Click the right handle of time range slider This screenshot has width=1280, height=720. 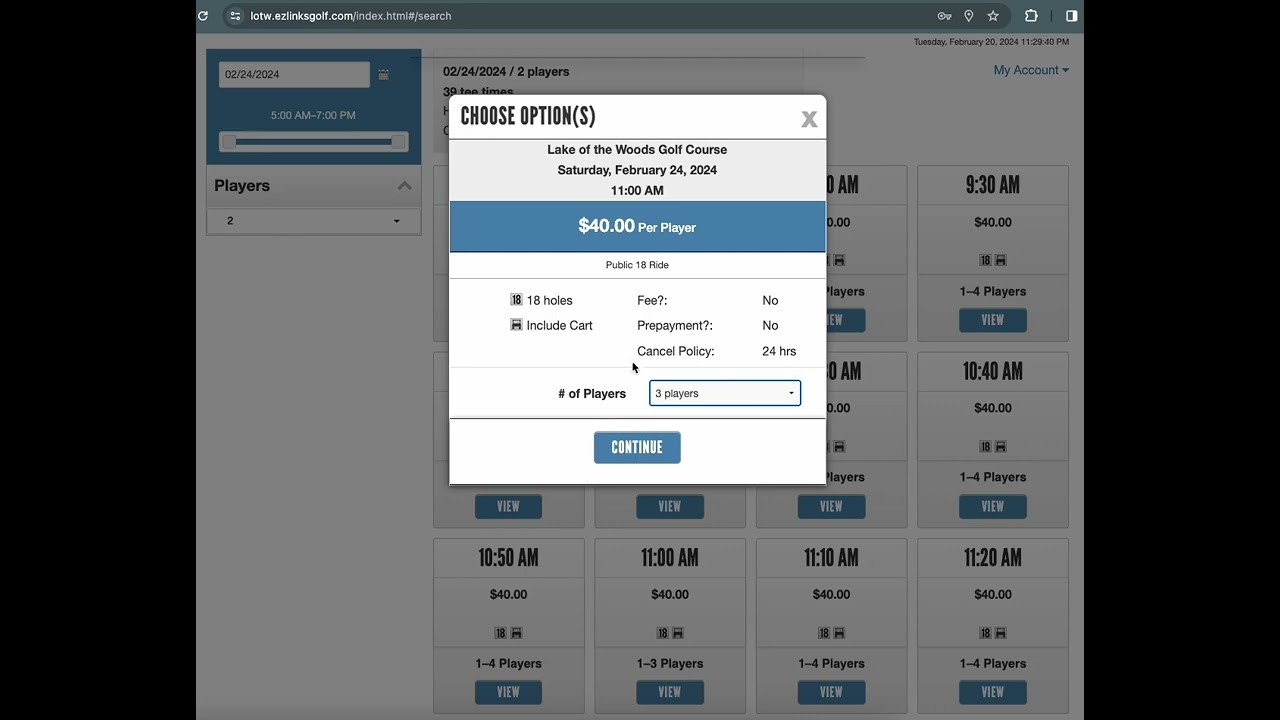pyautogui.click(x=399, y=142)
